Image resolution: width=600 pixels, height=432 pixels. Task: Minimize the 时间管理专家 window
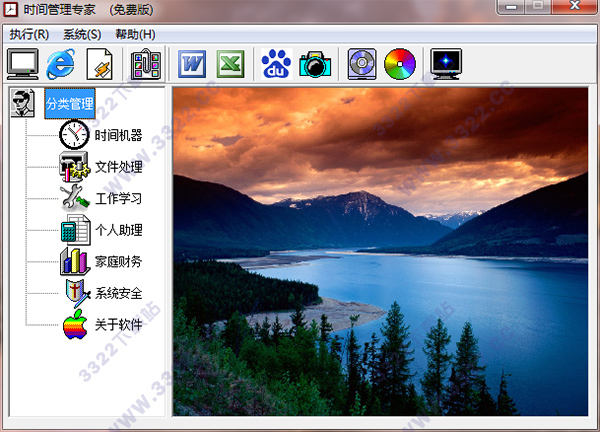(511, 7)
